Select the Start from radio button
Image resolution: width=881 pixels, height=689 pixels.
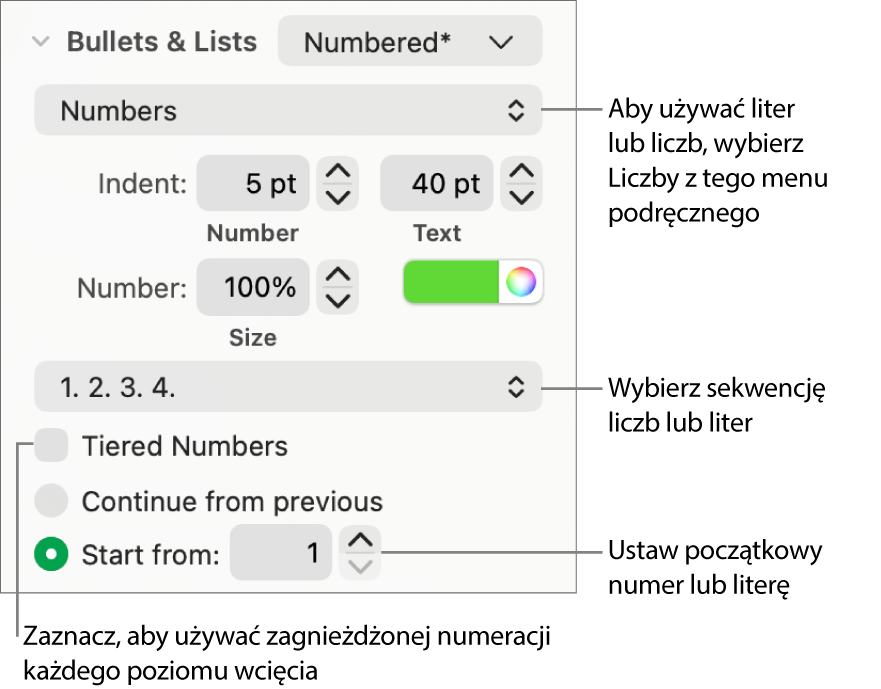(x=51, y=553)
